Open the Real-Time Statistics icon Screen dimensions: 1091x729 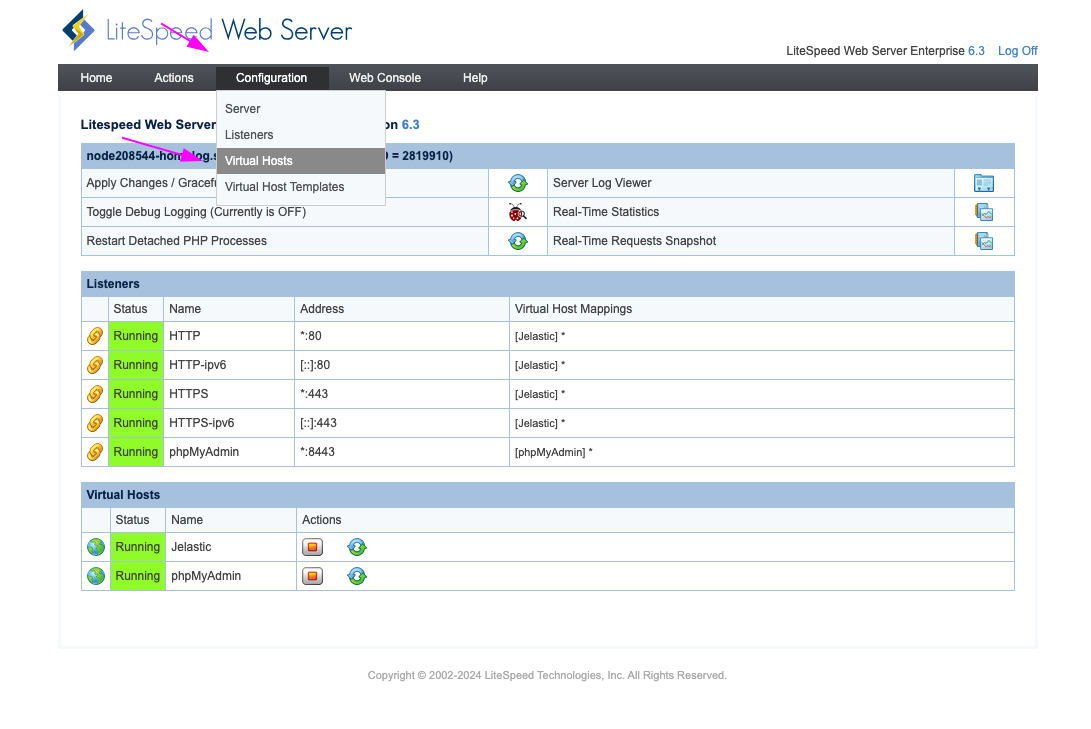click(984, 212)
